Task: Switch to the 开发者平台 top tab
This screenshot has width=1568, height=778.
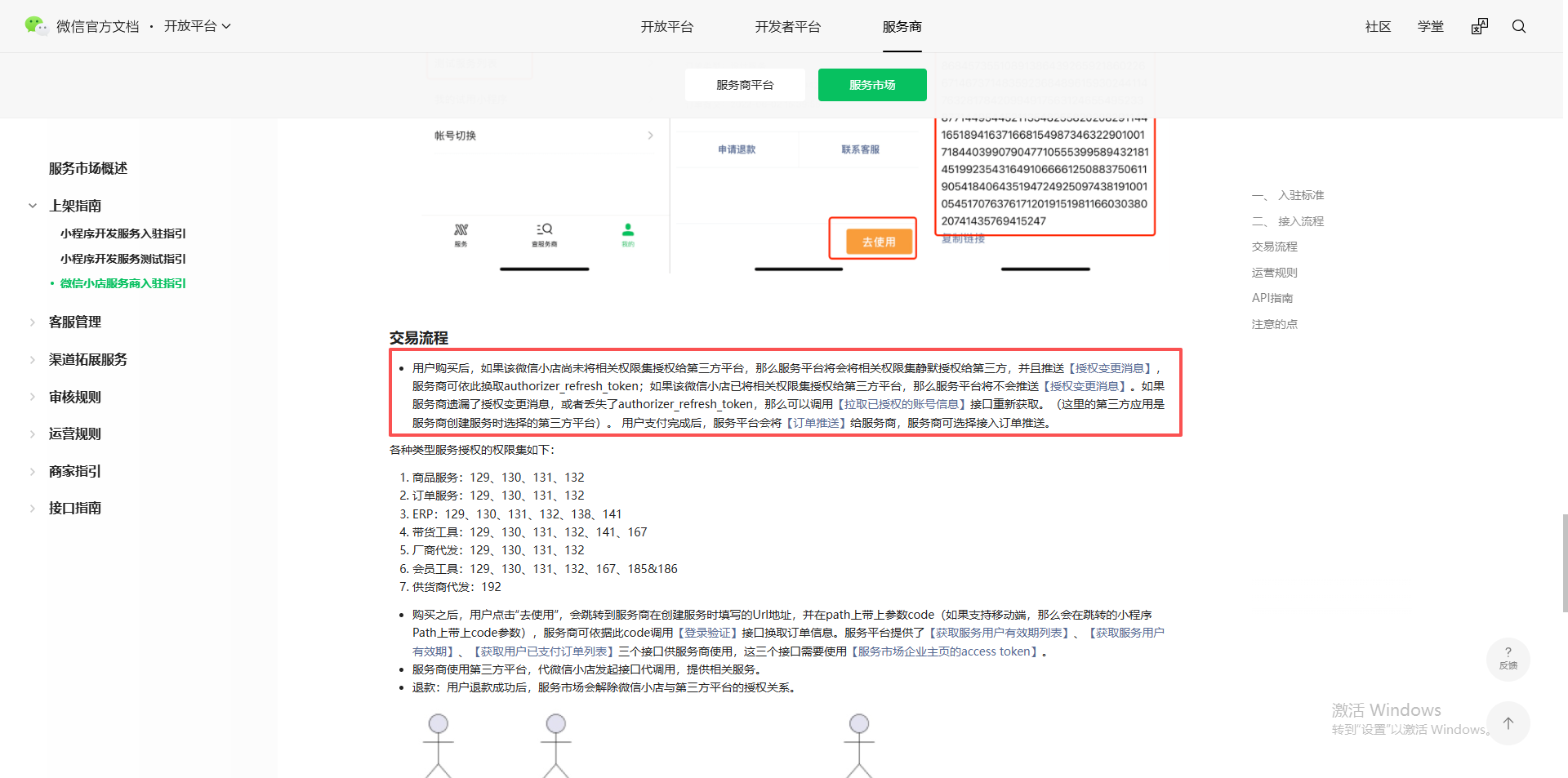Action: (788, 27)
